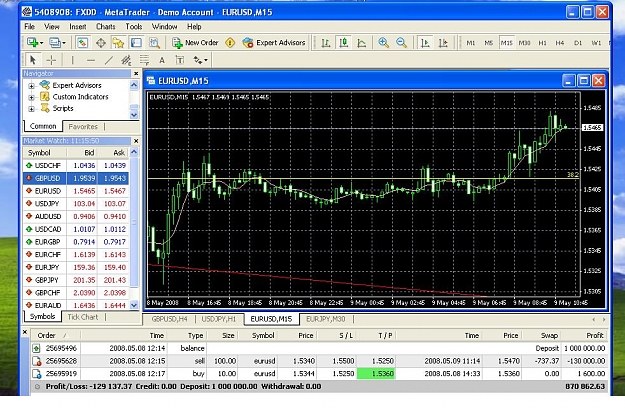Switch chart to Candlesticks icon

click(344, 43)
